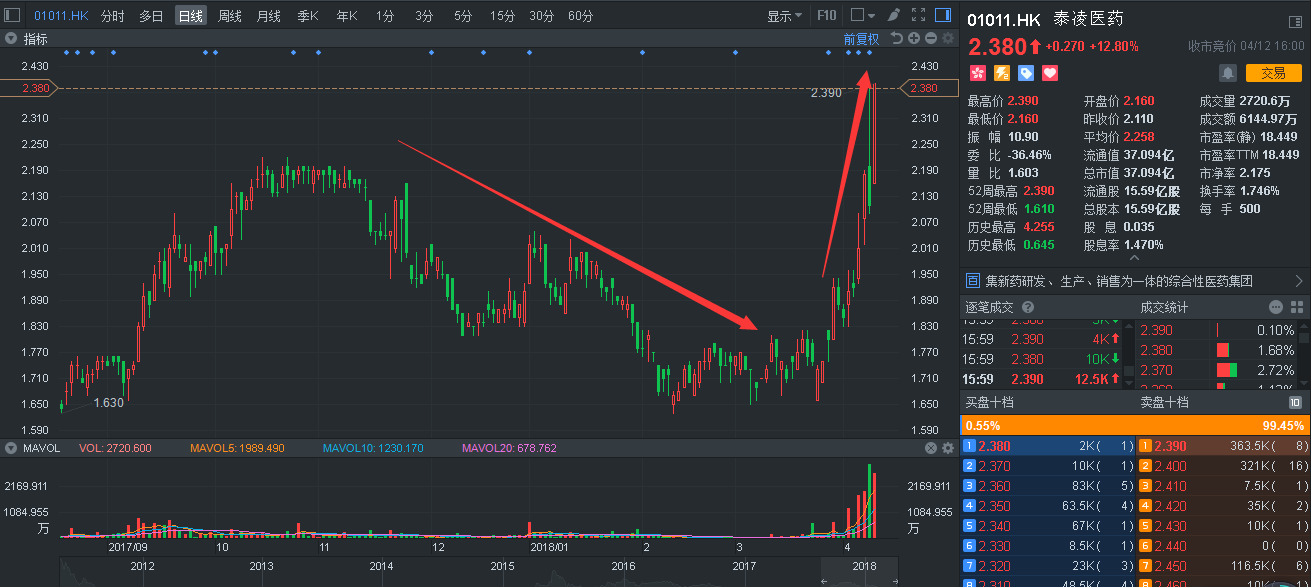Viewport: 1311px width, 587px height.
Task: Choose the 30分 interval
Action: tap(541, 16)
